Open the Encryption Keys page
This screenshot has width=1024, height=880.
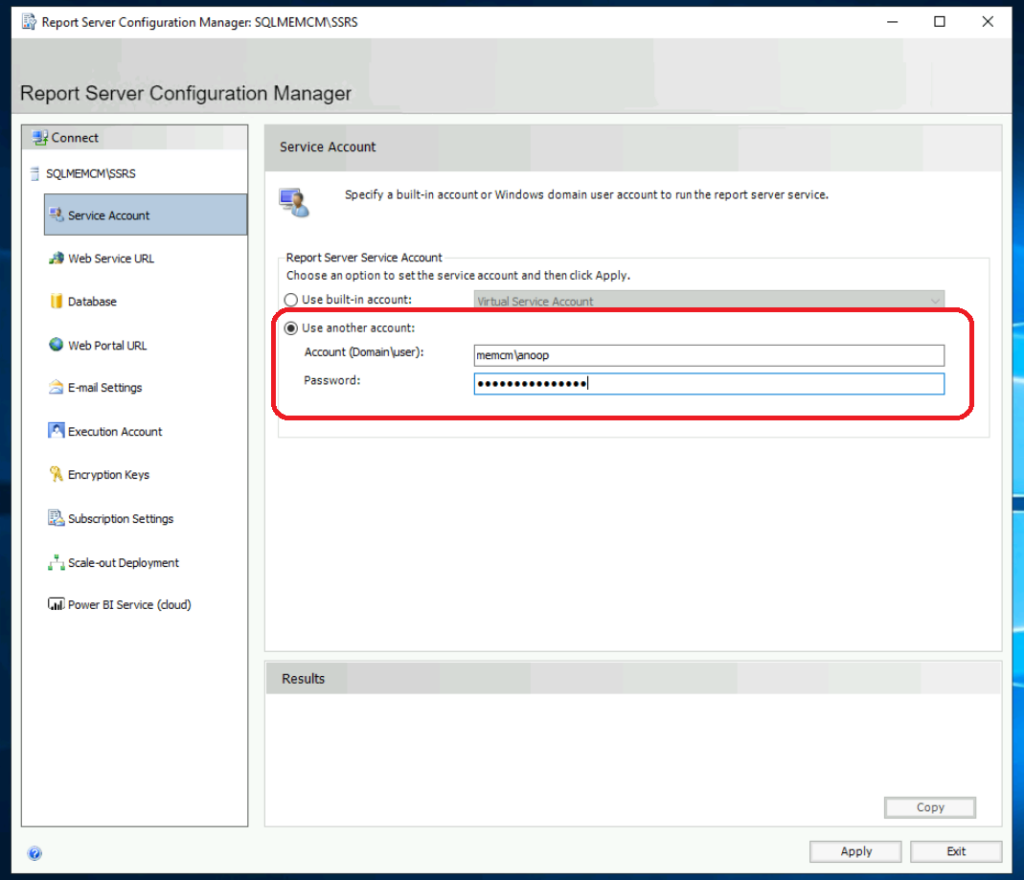coord(108,475)
